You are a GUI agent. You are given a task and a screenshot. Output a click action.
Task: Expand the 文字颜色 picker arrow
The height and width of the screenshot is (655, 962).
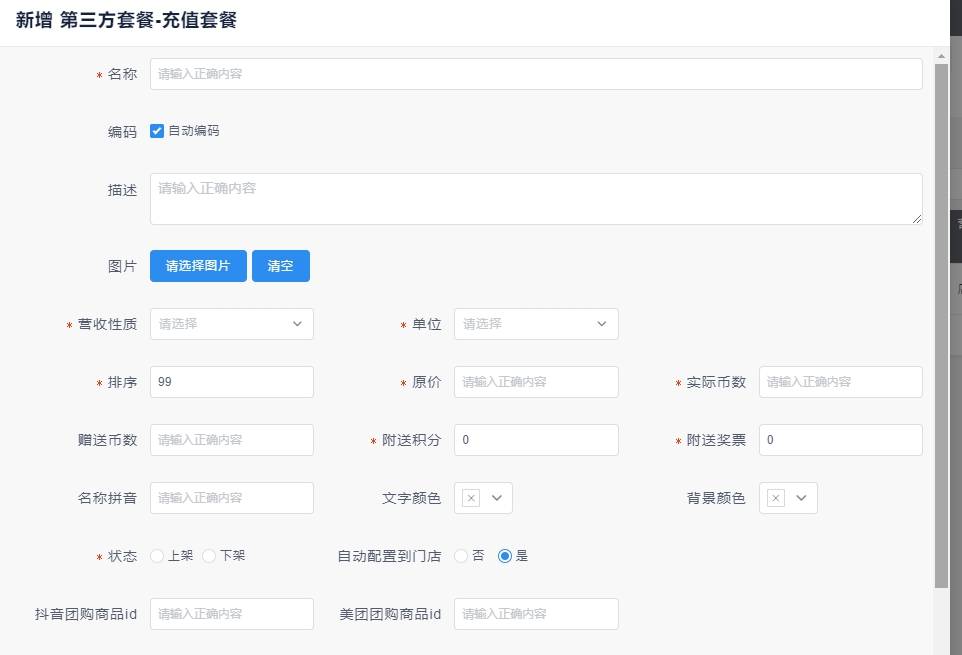[497, 498]
